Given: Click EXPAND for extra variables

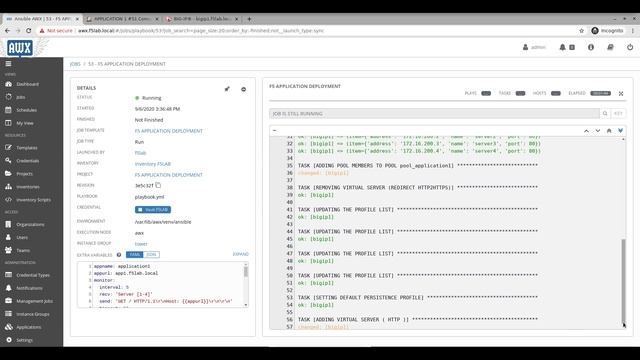Looking at the screenshot, I should [240, 254].
